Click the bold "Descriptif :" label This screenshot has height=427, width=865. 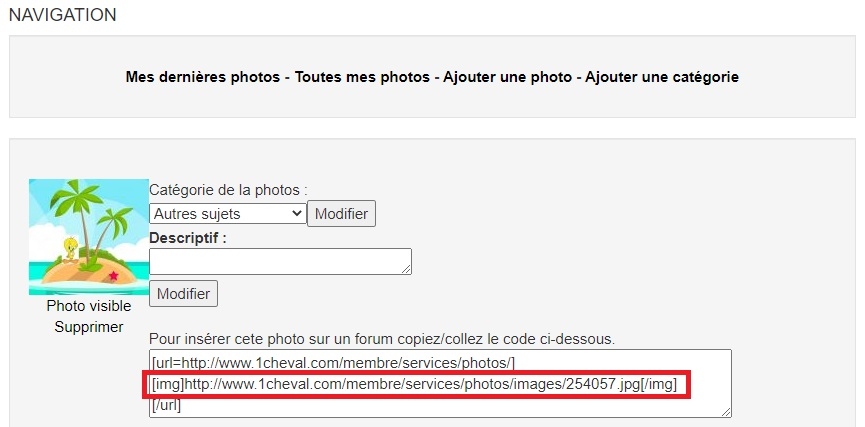(x=188, y=238)
